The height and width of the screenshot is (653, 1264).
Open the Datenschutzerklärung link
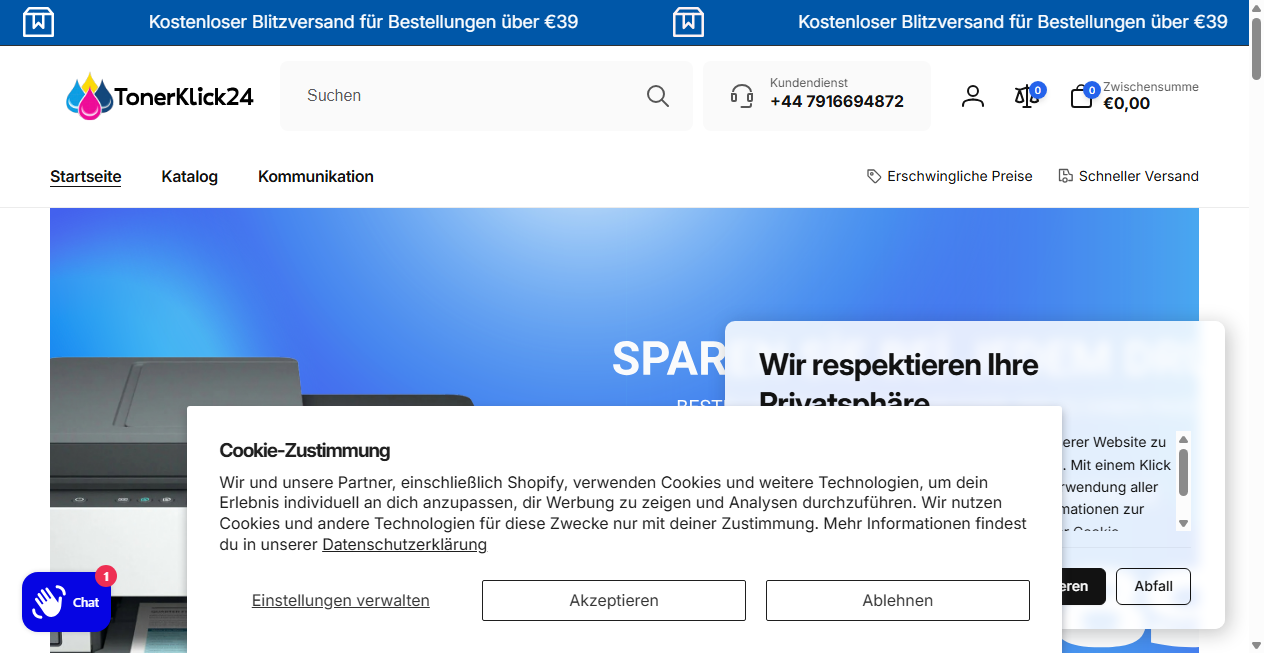tap(404, 544)
